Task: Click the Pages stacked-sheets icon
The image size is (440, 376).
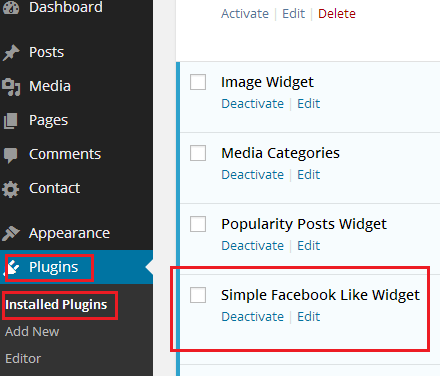Action: pyautogui.click(x=11, y=121)
